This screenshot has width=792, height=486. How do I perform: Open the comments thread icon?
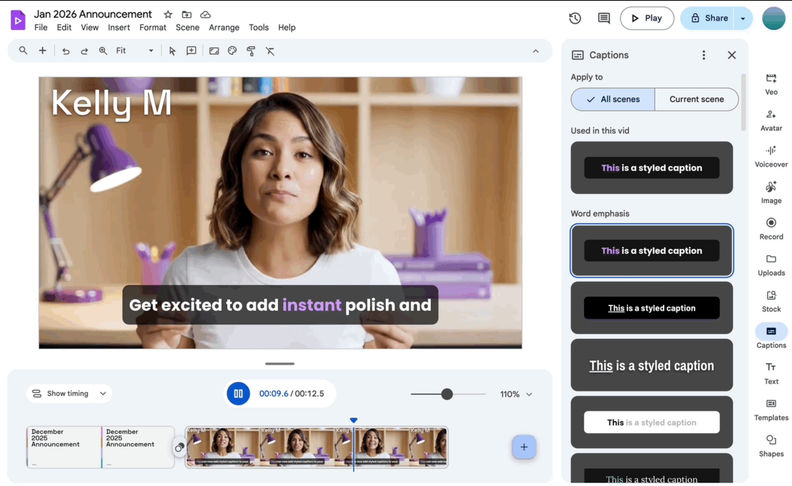pos(604,18)
